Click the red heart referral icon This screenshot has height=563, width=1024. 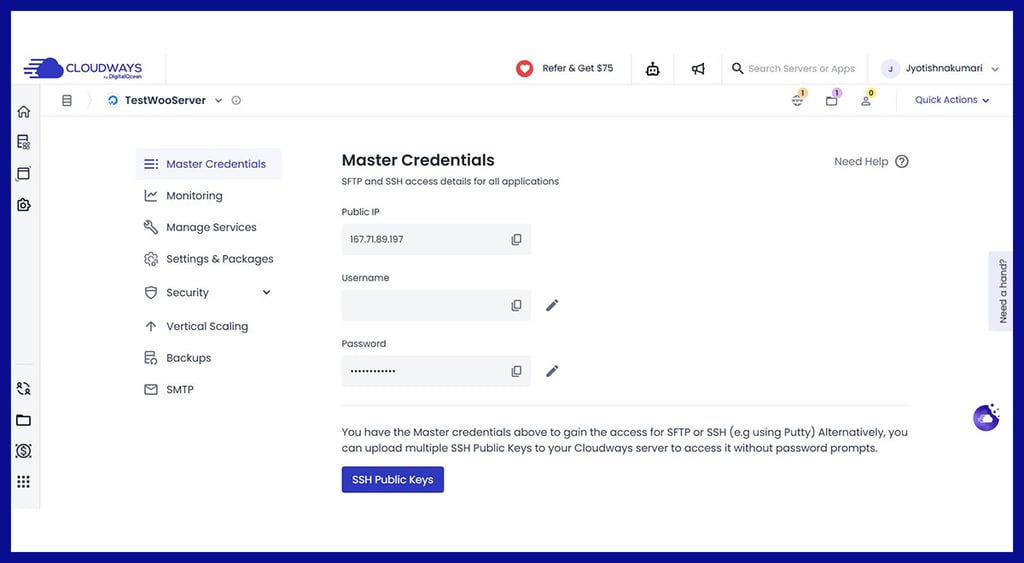point(524,69)
